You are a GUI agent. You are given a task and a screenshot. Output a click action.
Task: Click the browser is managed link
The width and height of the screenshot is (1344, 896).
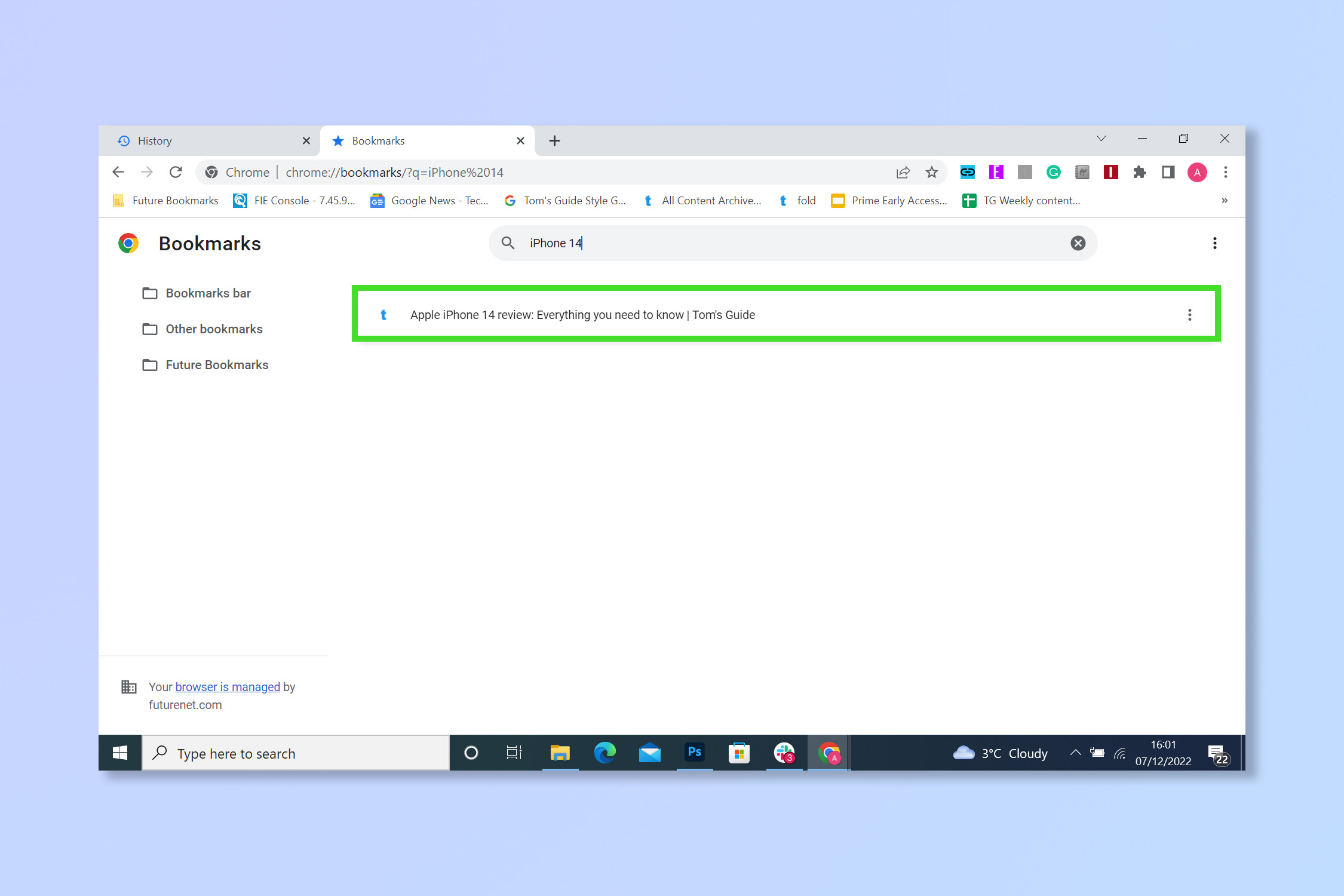click(x=227, y=687)
